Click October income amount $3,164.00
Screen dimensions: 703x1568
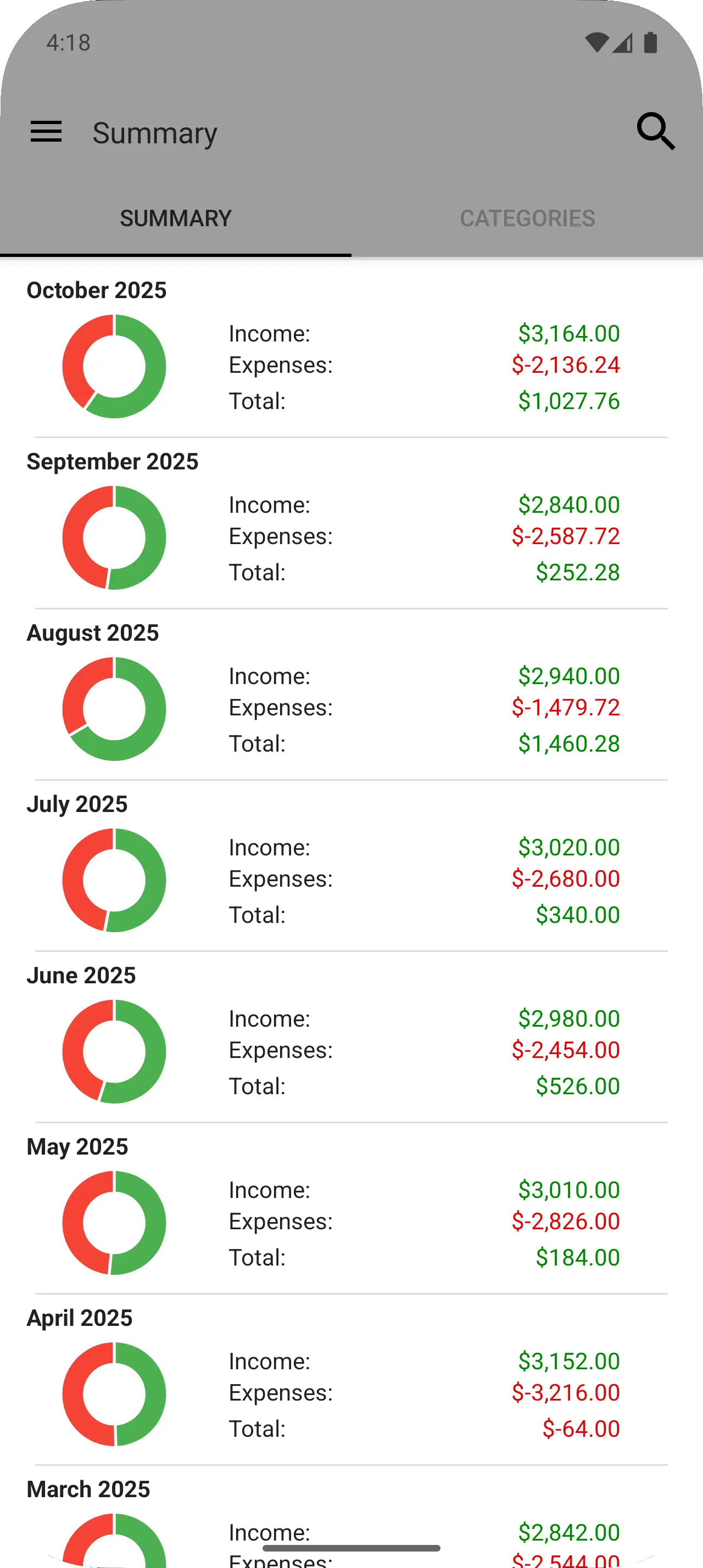(568, 334)
